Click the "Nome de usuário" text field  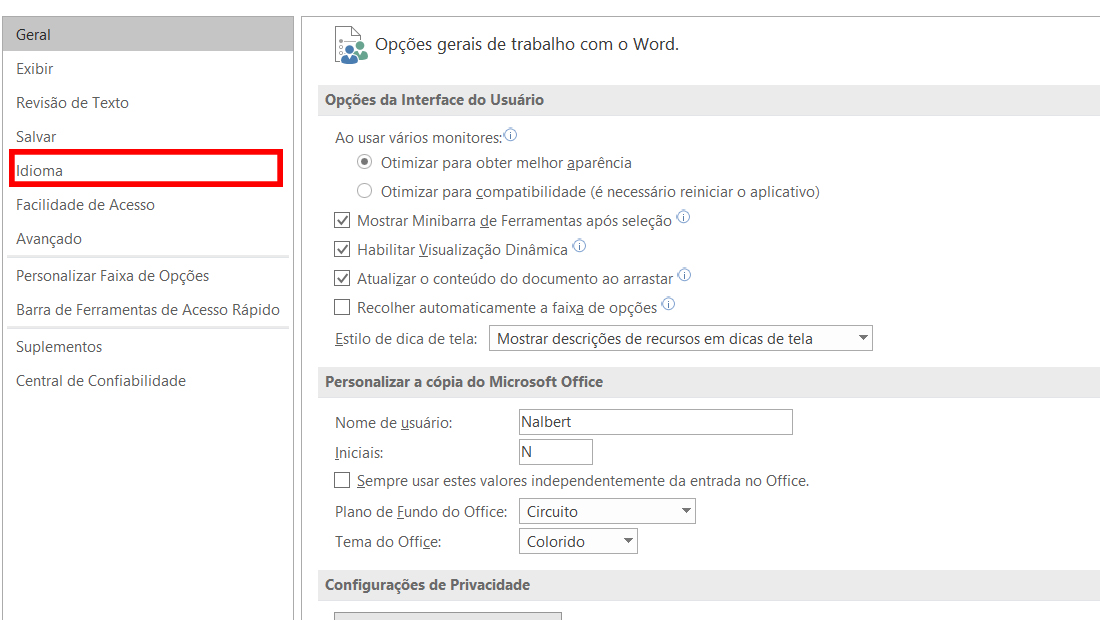655,421
